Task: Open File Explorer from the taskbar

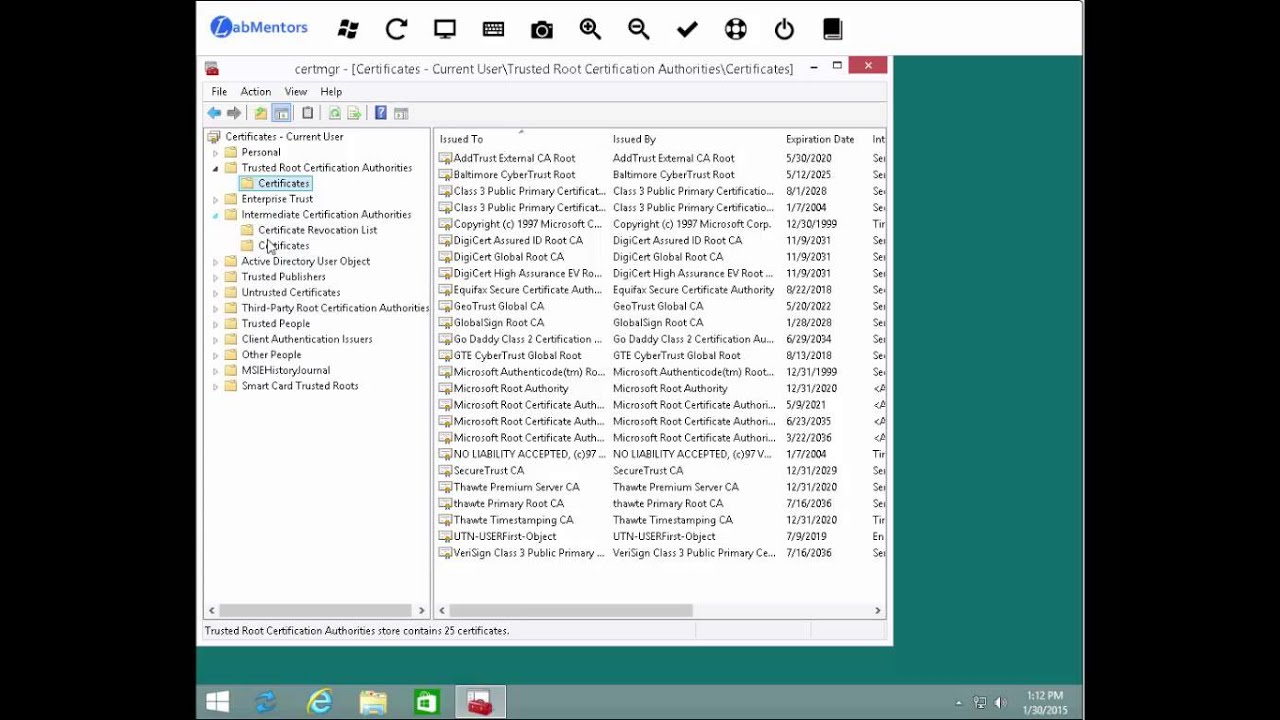Action: tap(373, 702)
